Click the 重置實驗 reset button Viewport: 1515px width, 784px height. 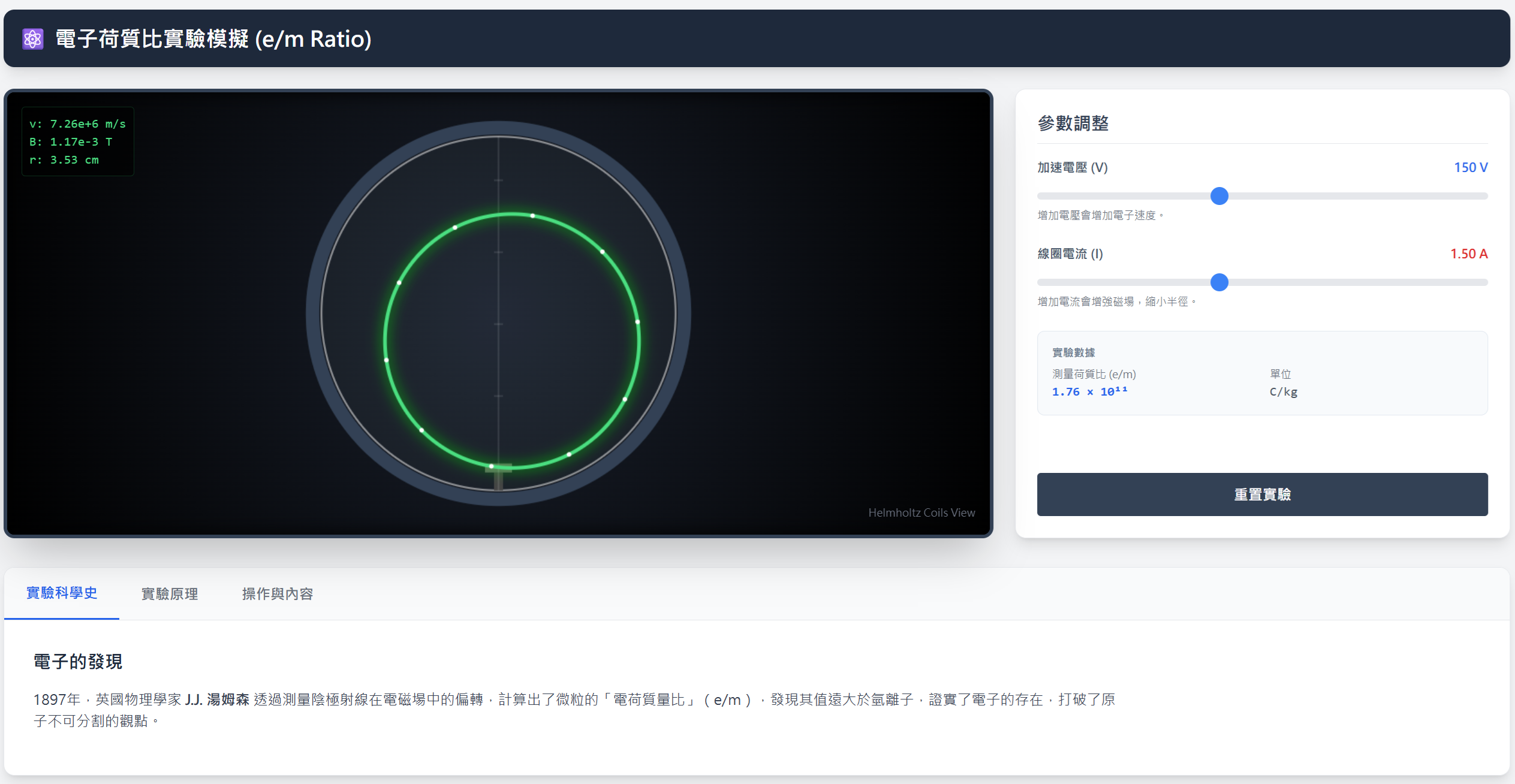[1262, 494]
